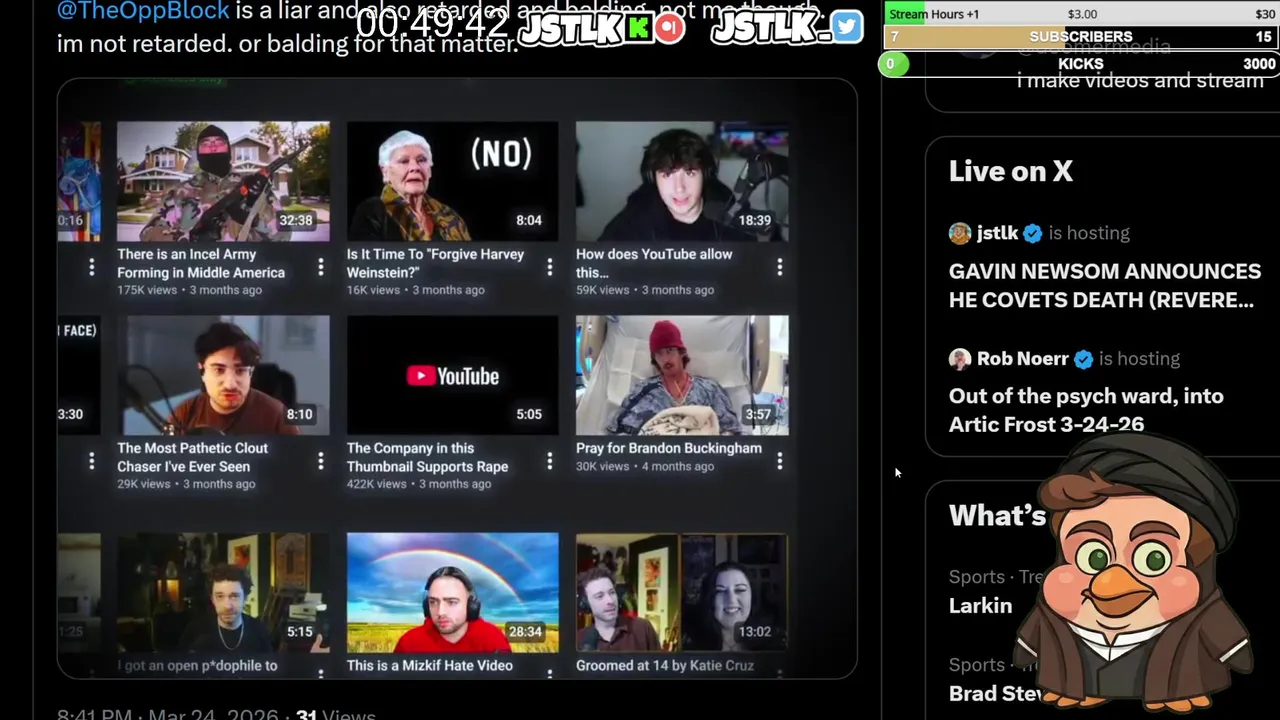Click the jstlk host profile avatar

(960, 233)
